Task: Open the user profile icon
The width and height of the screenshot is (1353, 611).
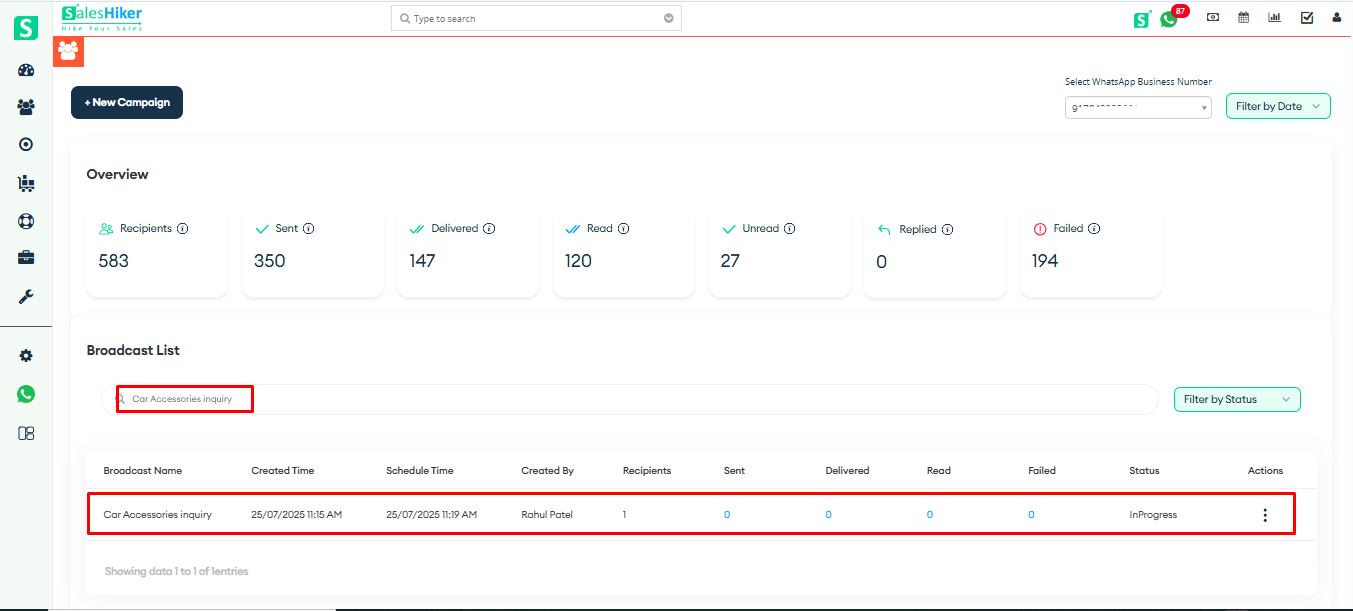Action: point(1336,17)
